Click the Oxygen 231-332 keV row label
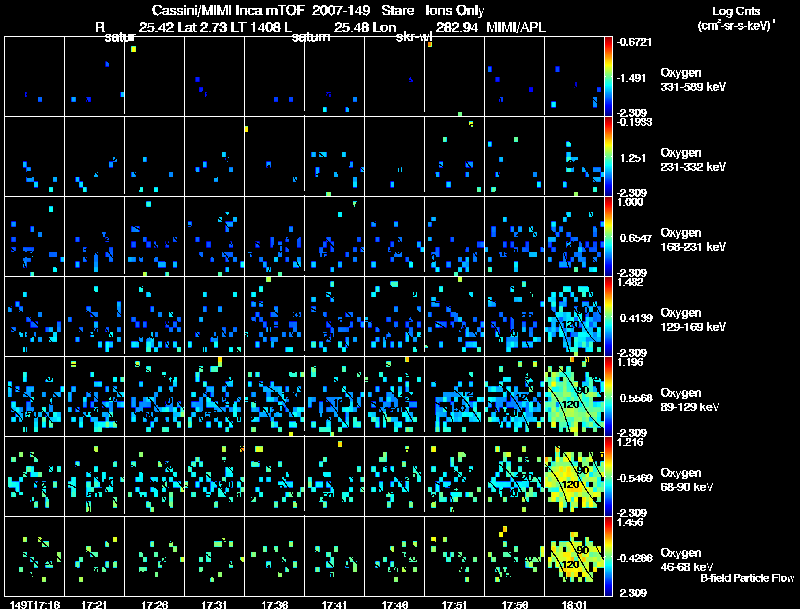 pyautogui.click(x=692, y=160)
